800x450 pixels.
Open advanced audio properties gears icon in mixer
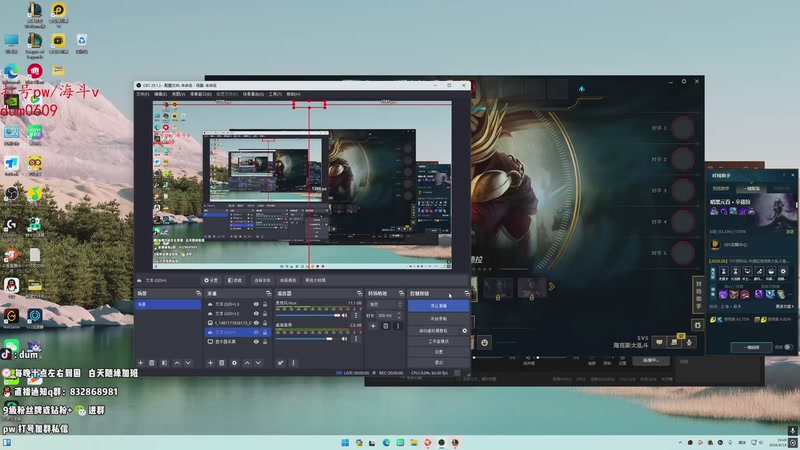[x=281, y=363]
